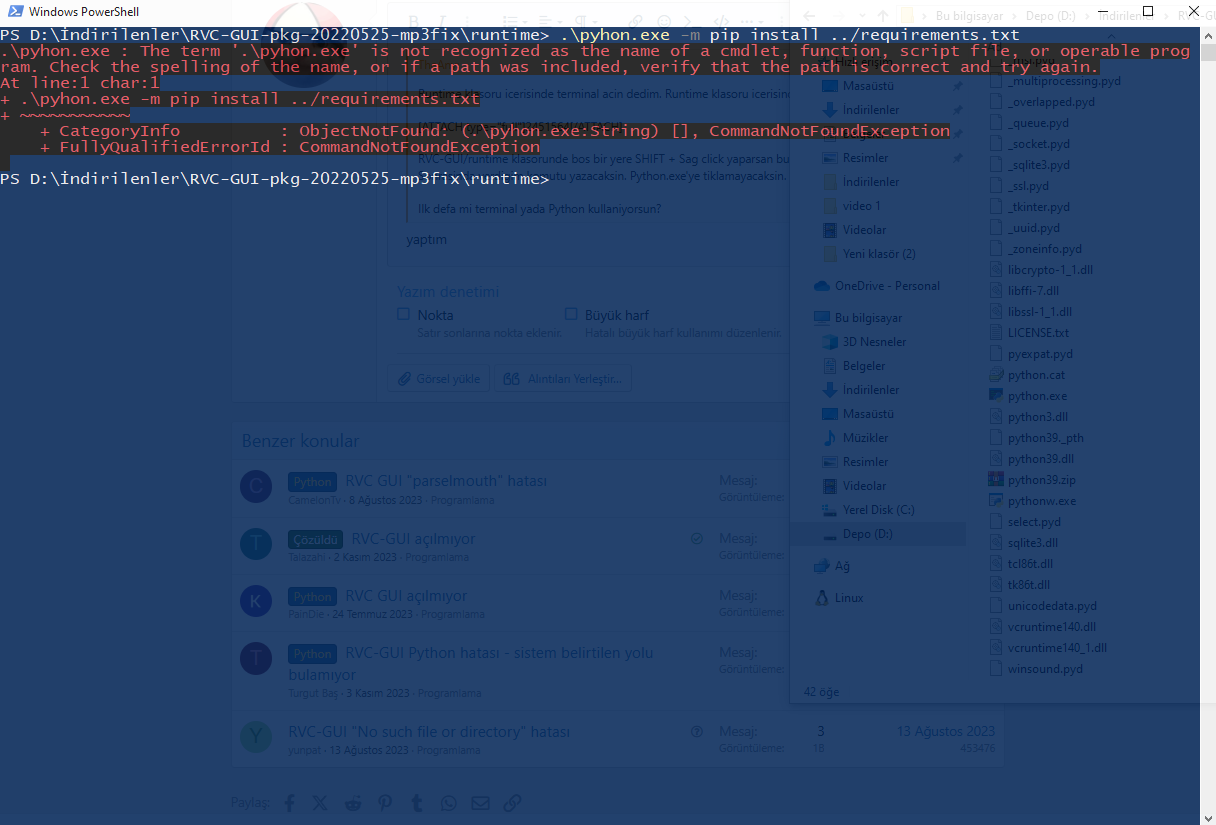The height and width of the screenshot is (825, 1216).
Task: Share the page via the email envelope icon
Action: (481, 803)
